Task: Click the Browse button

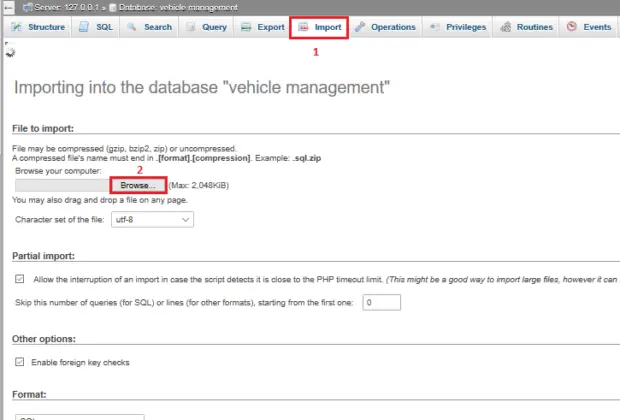Action: coord(138,185)
